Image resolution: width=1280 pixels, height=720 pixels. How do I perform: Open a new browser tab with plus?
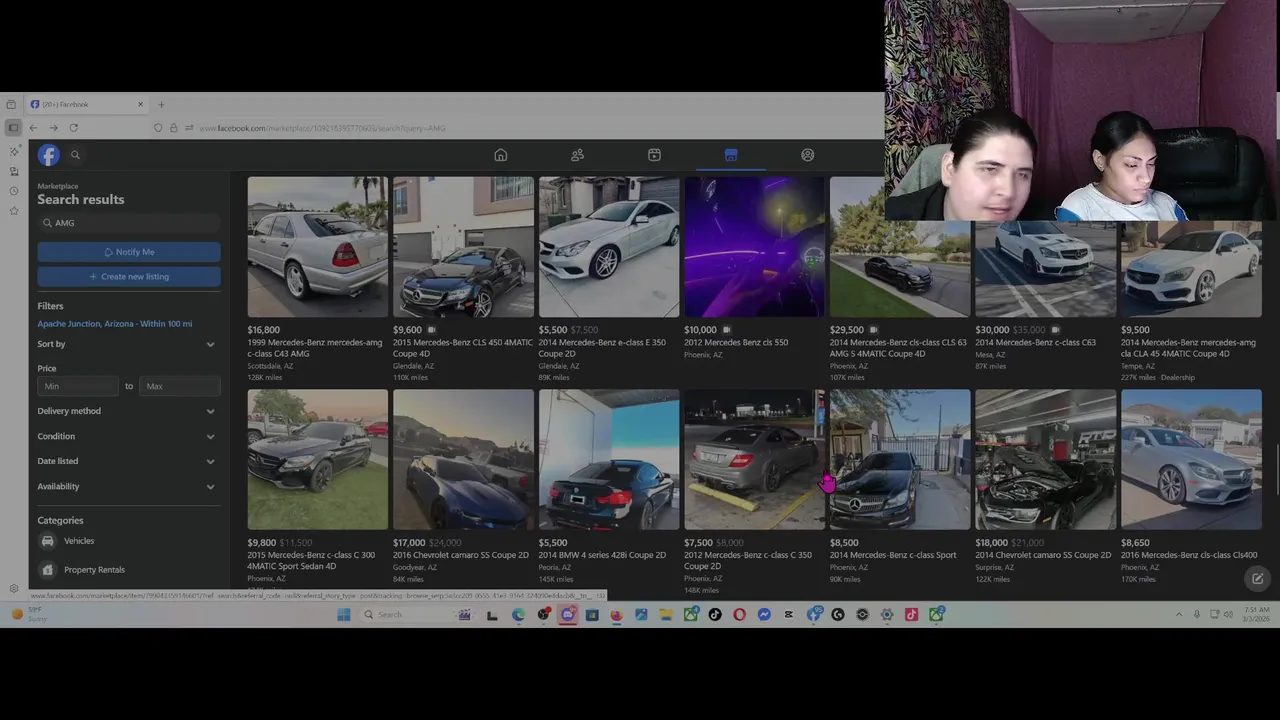point(161,104)
